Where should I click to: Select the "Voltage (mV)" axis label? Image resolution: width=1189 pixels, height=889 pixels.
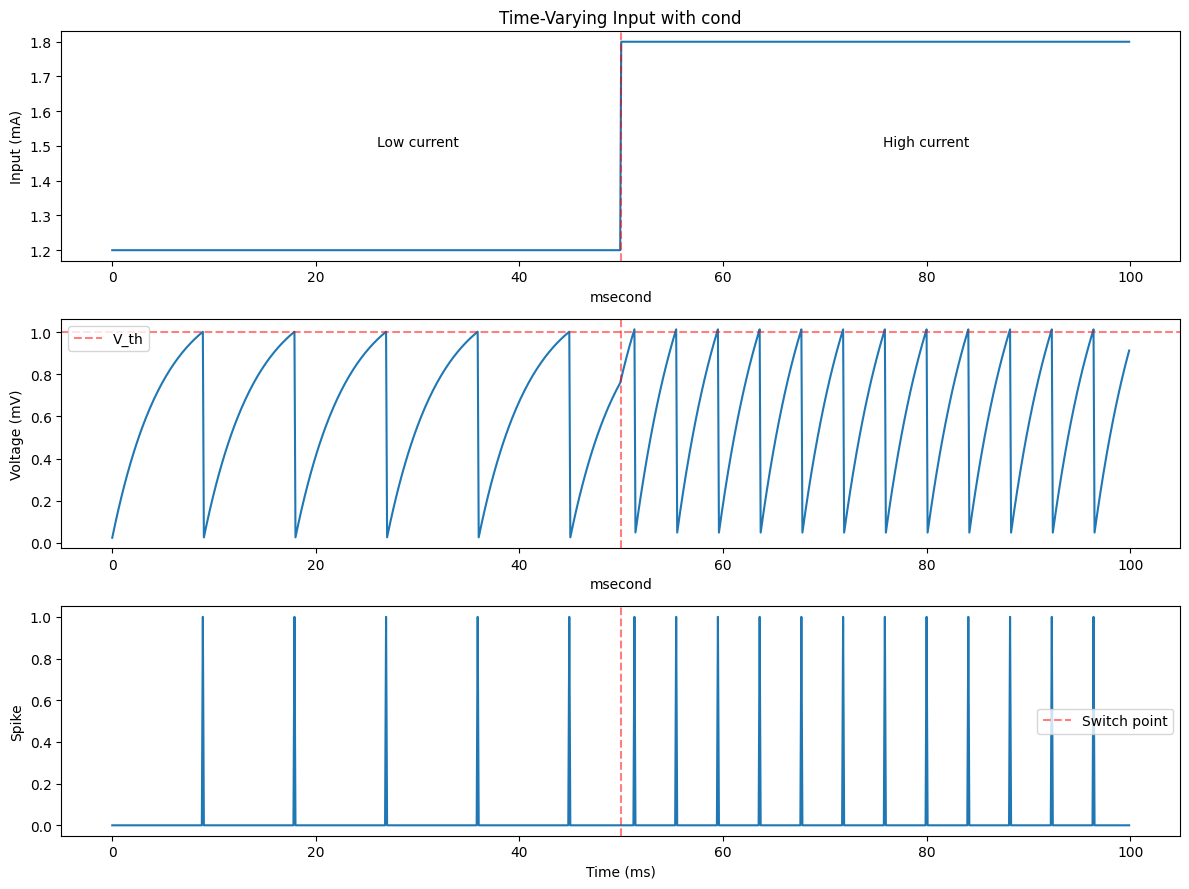coord(15,435)
